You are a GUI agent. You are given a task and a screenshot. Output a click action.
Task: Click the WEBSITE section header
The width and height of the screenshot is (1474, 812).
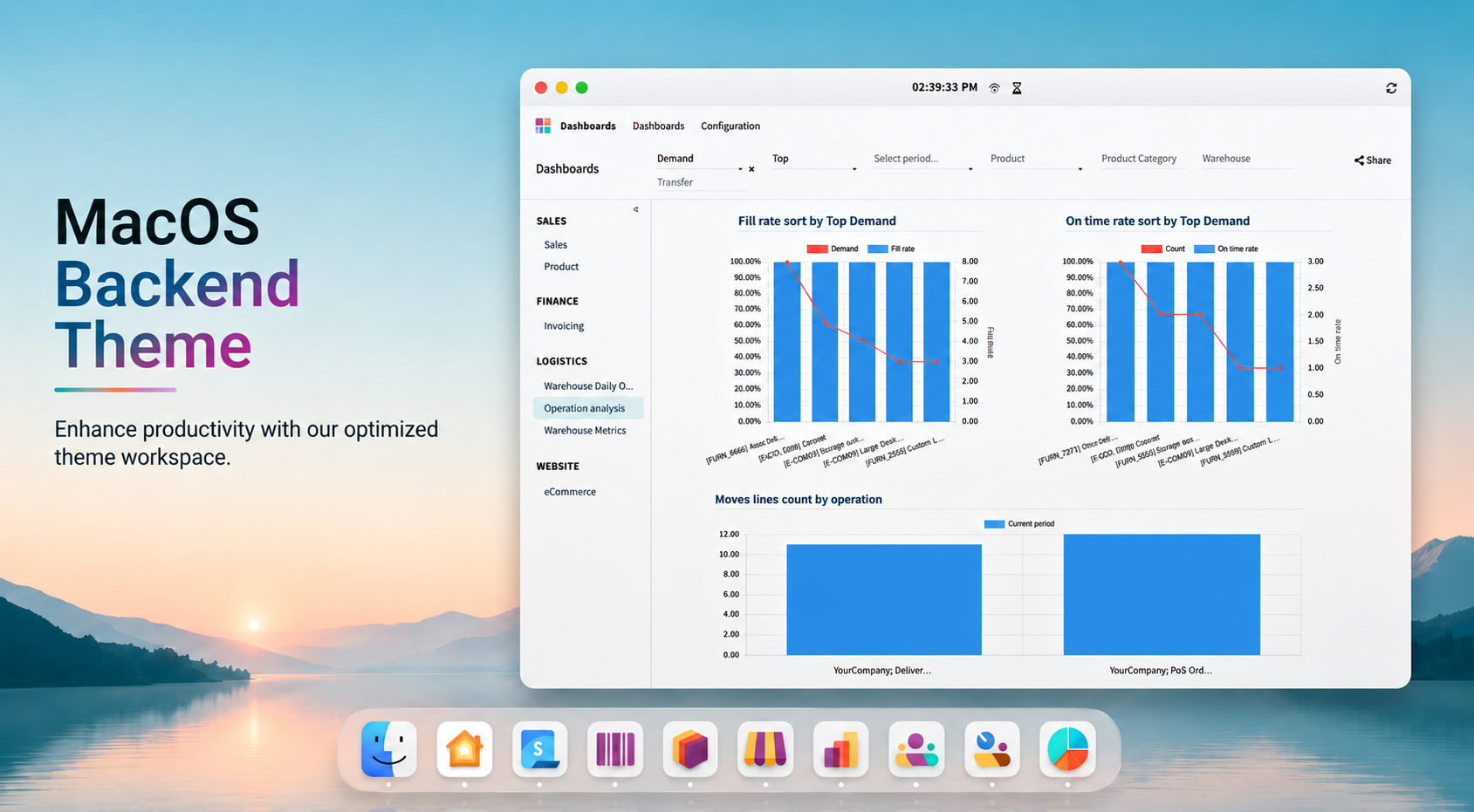[x=558, y=467]
